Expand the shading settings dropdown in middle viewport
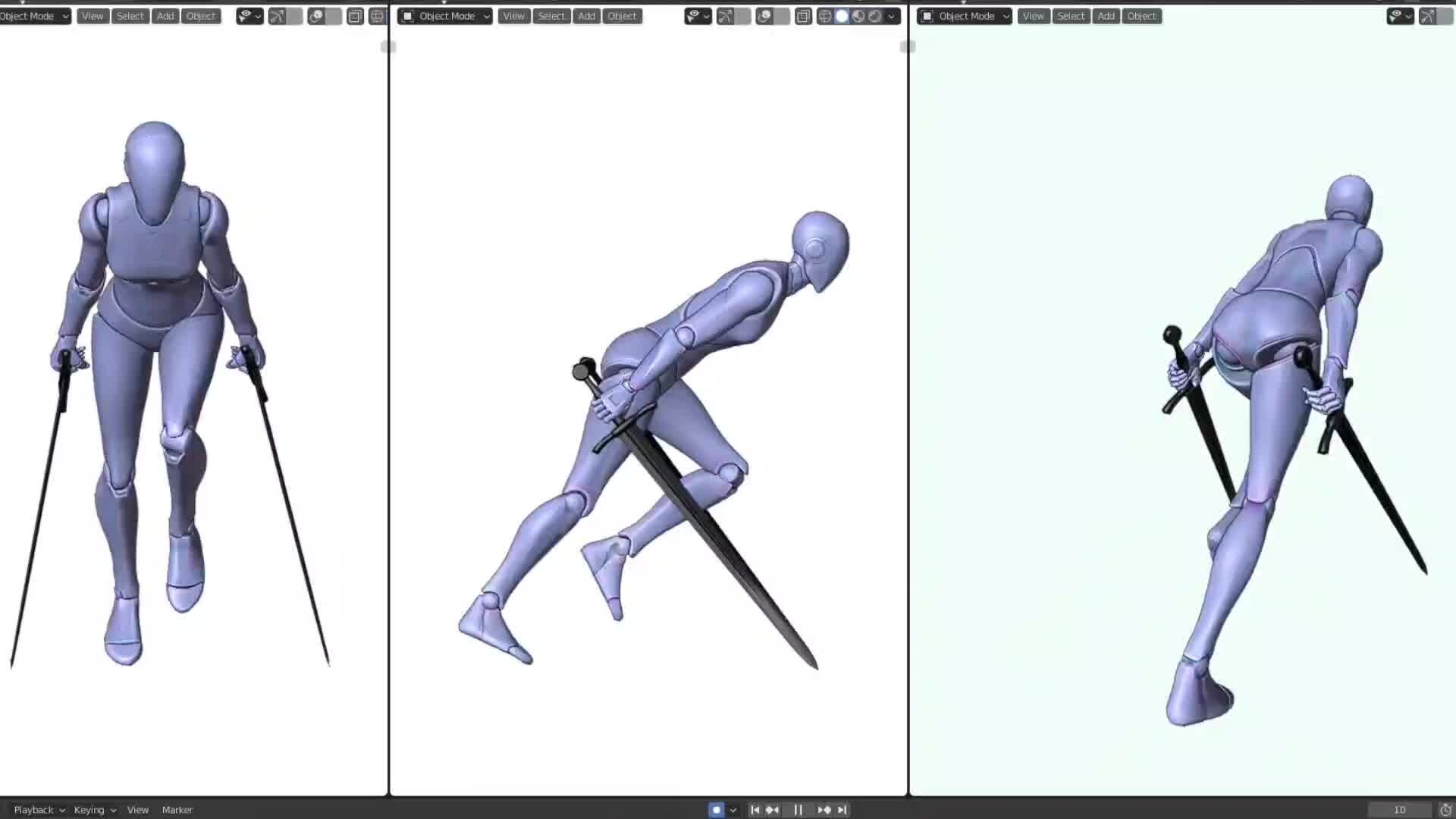The height and width of the screenshot is (819, 1456). [892, 16]
